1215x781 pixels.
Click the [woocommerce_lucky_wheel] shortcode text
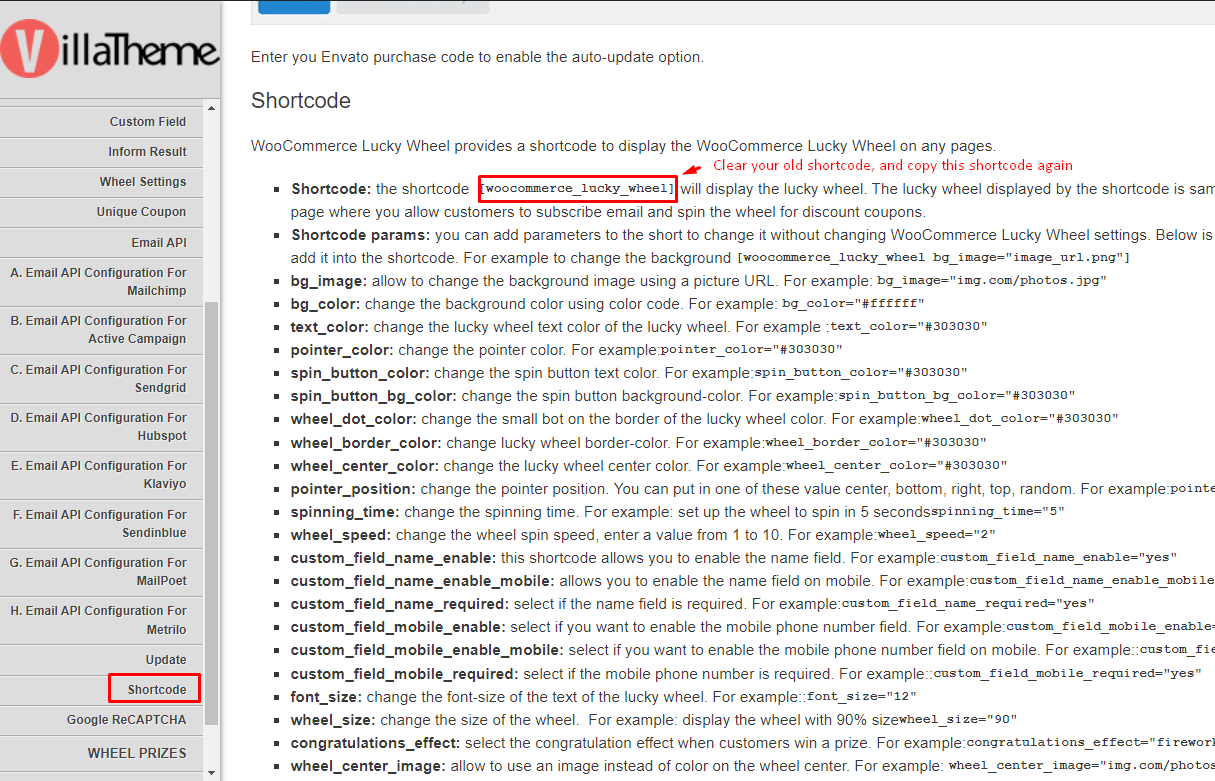pyautogui.click(x=578, y=188)
